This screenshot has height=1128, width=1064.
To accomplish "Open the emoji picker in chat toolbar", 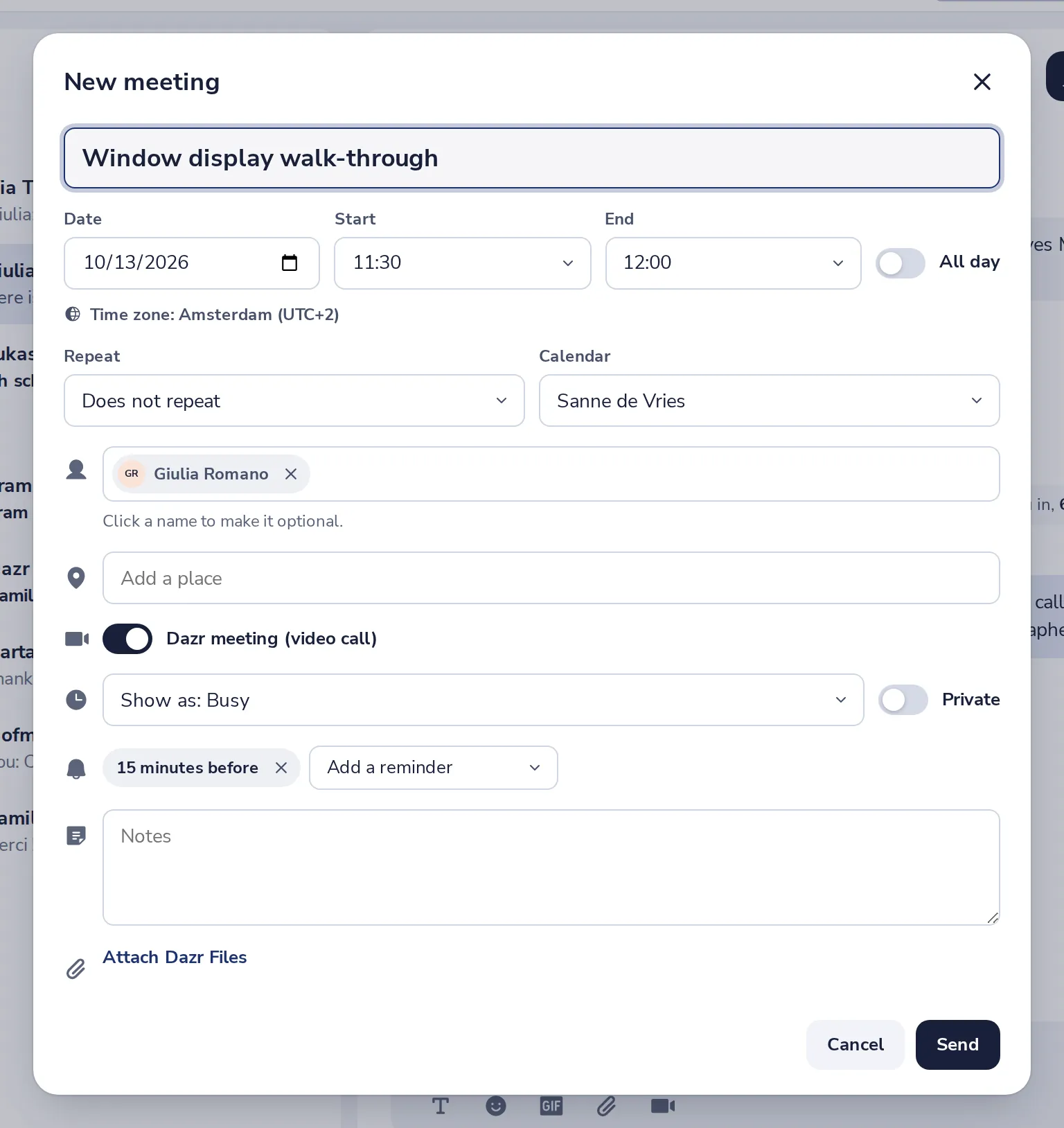I will tap(495, 1106).
